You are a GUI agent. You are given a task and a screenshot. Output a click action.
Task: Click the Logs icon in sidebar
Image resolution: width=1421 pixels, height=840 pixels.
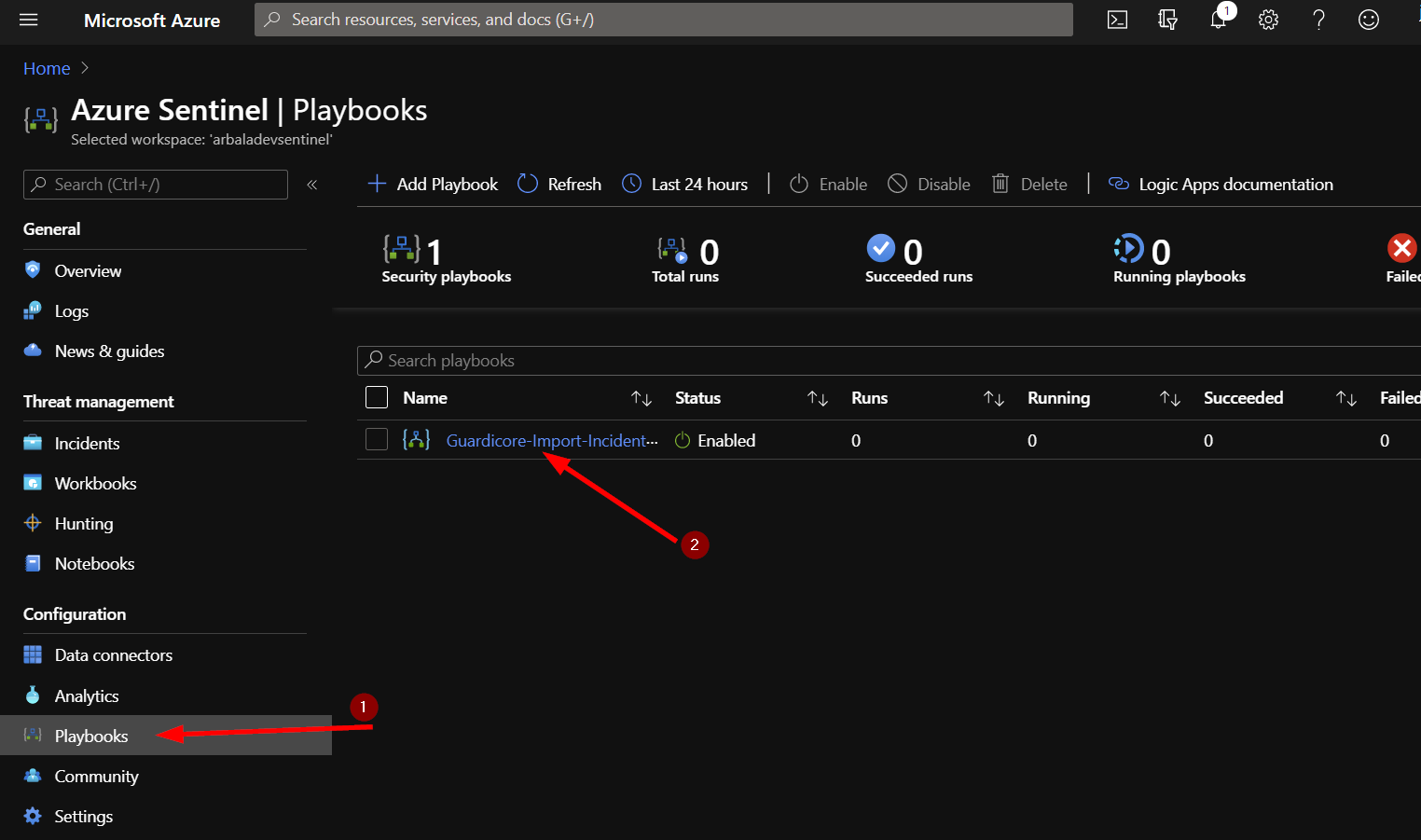(x=33, y=310)
